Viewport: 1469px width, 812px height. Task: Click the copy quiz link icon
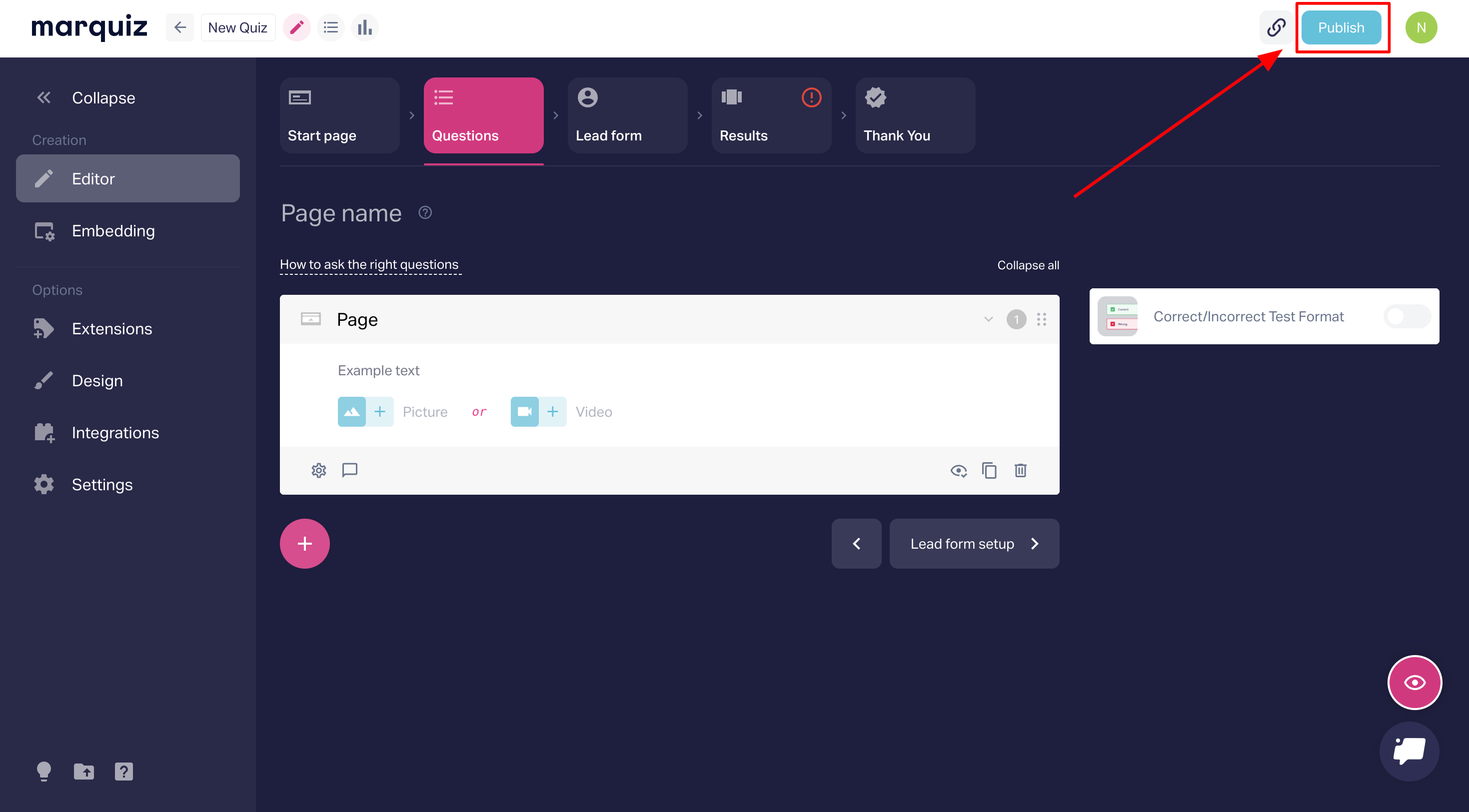1276,27
